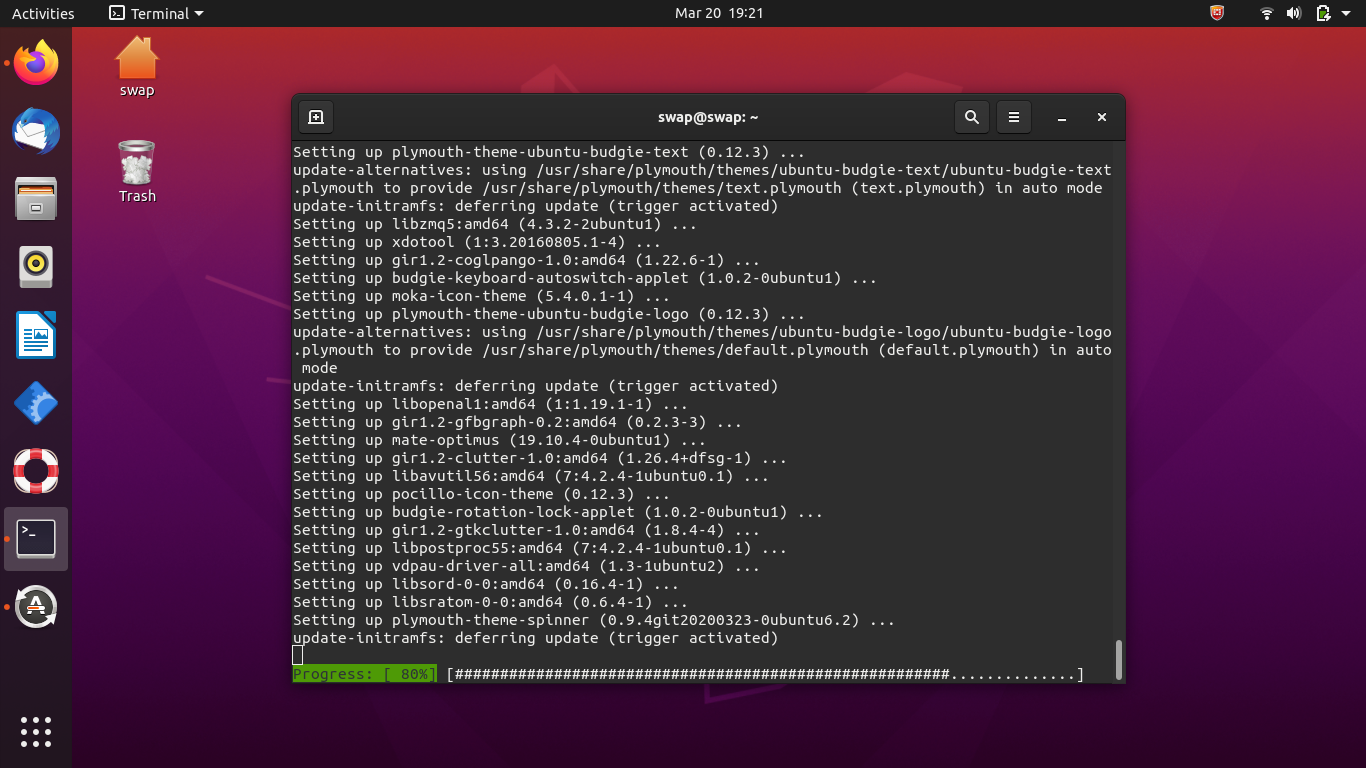Viewport: 1366px width, 768px height.
Task: Show all applications grid
Action: (x=36, y=731)
